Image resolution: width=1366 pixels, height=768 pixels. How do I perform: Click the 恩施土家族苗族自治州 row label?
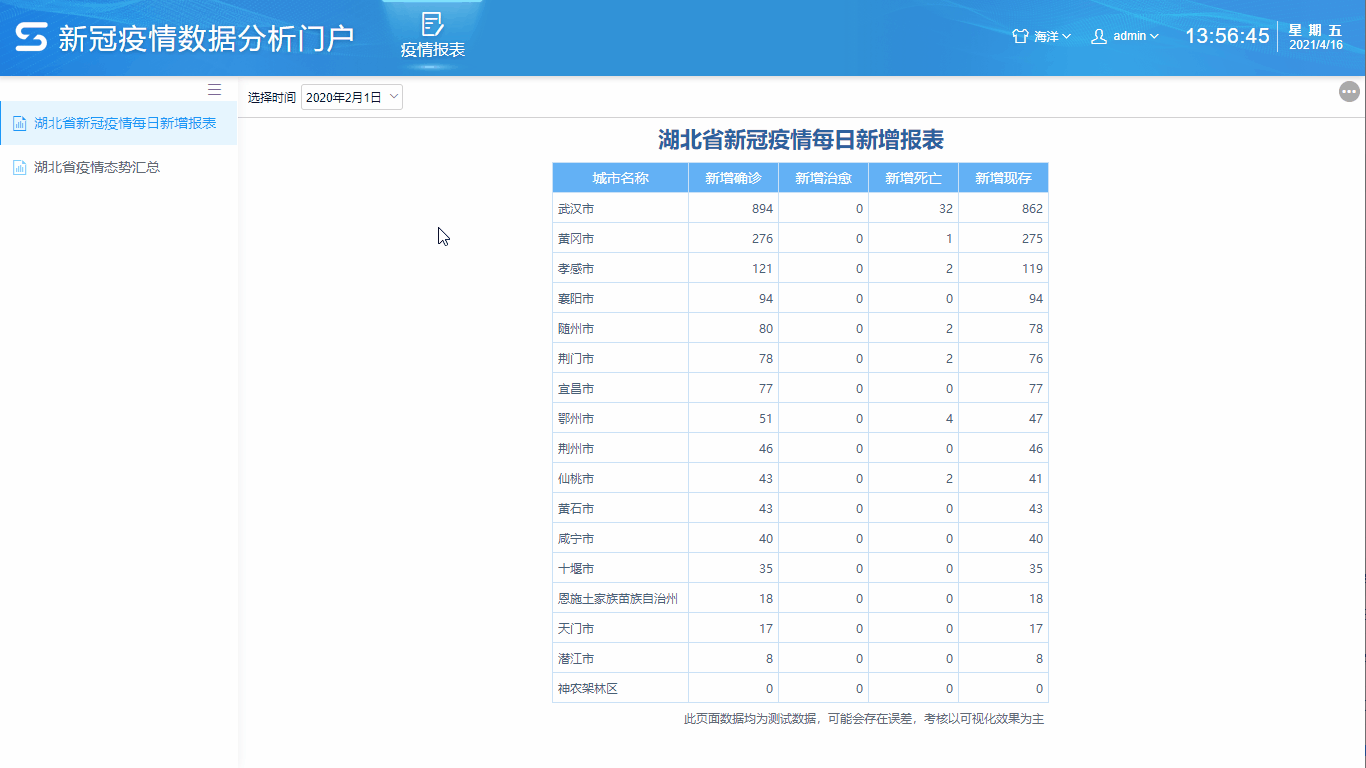click(618, 598)
